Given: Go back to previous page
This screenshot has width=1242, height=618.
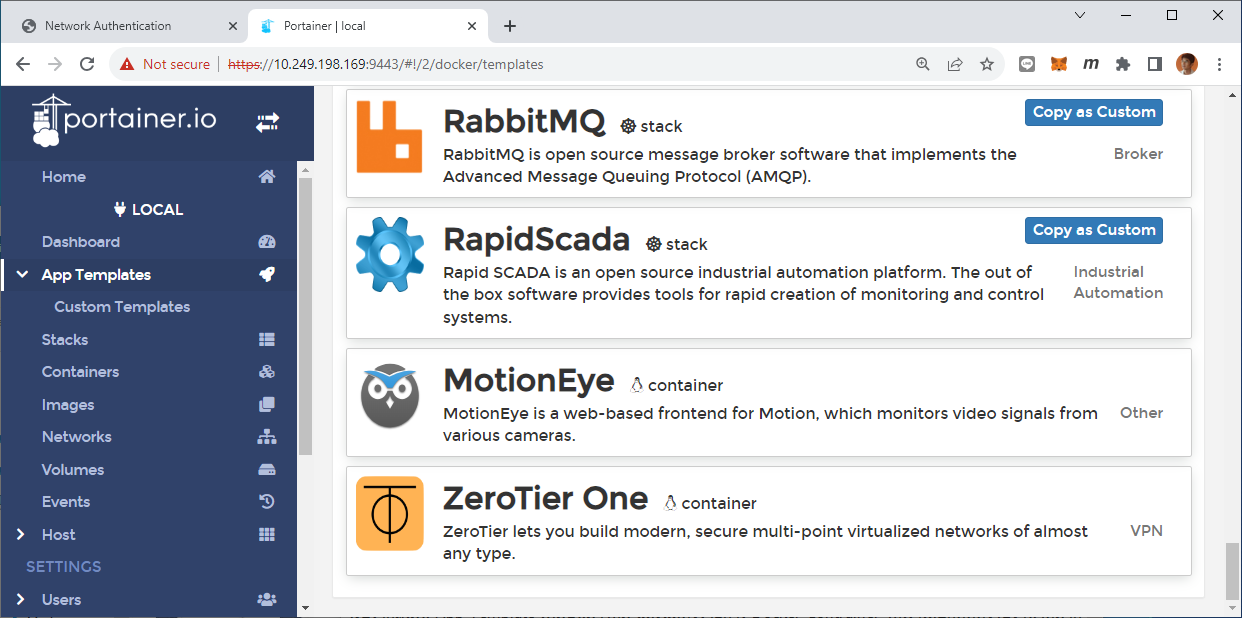Looking at the screenshot, I should coord(23,64).
